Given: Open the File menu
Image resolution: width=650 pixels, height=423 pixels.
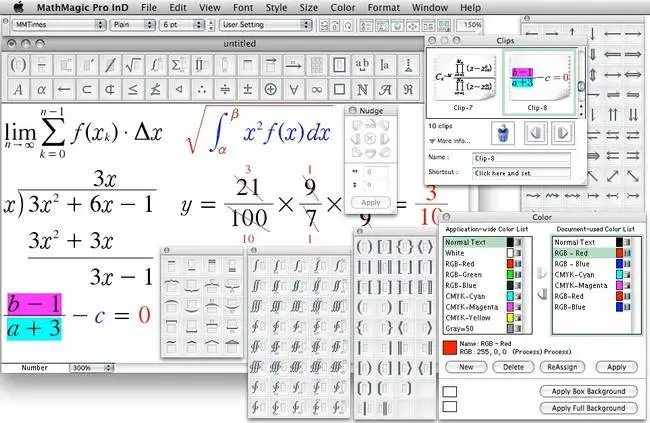Looking at the screenshot, I should 149,7.
